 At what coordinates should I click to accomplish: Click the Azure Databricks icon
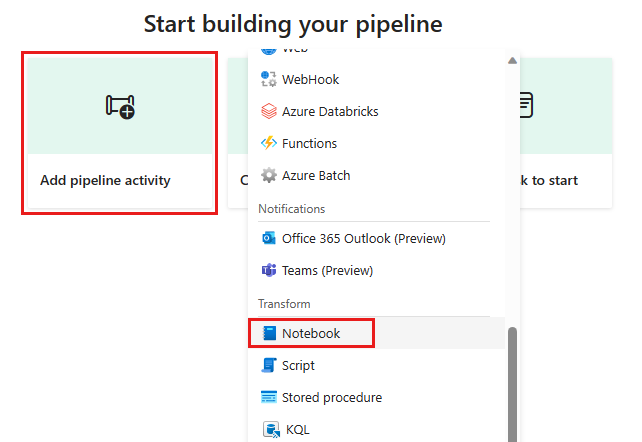pyautogui.click(x=268, y=111)
